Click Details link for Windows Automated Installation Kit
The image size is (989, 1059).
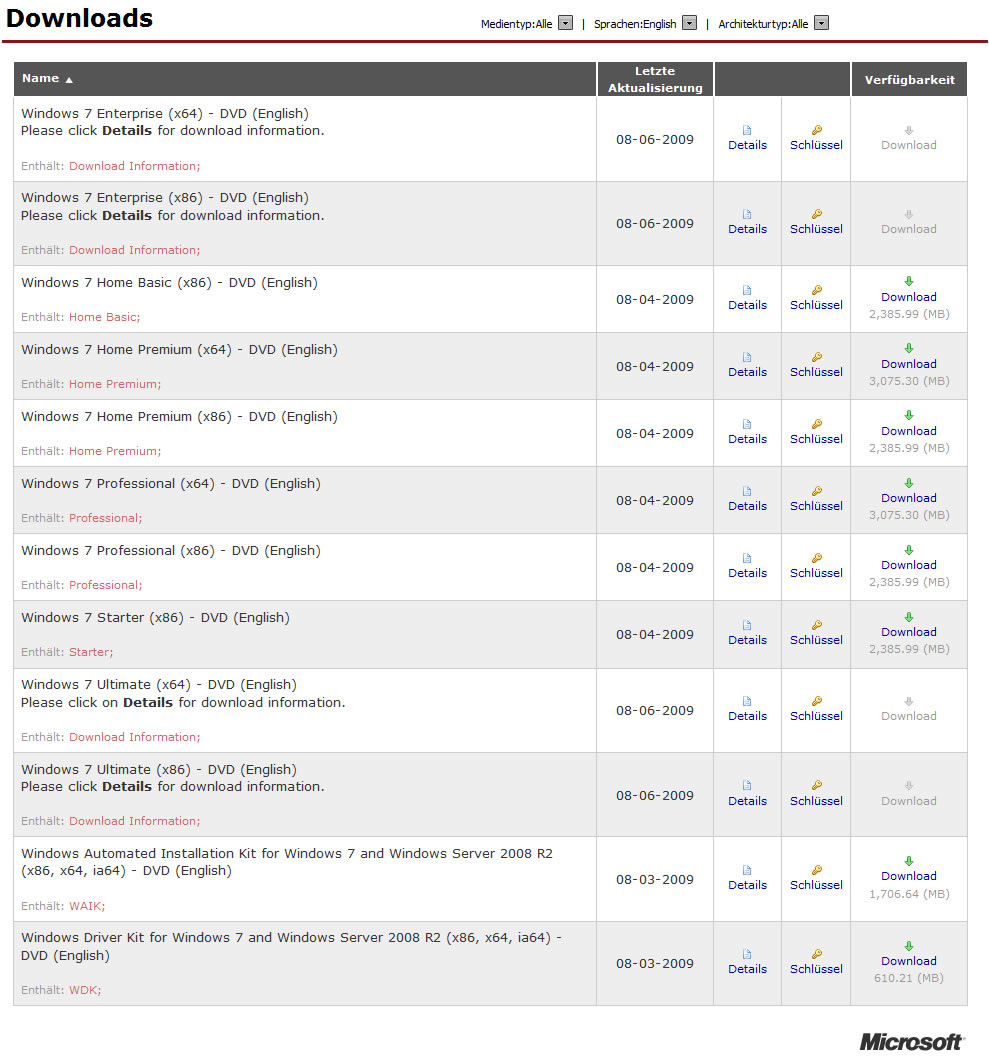coord(747,885)
